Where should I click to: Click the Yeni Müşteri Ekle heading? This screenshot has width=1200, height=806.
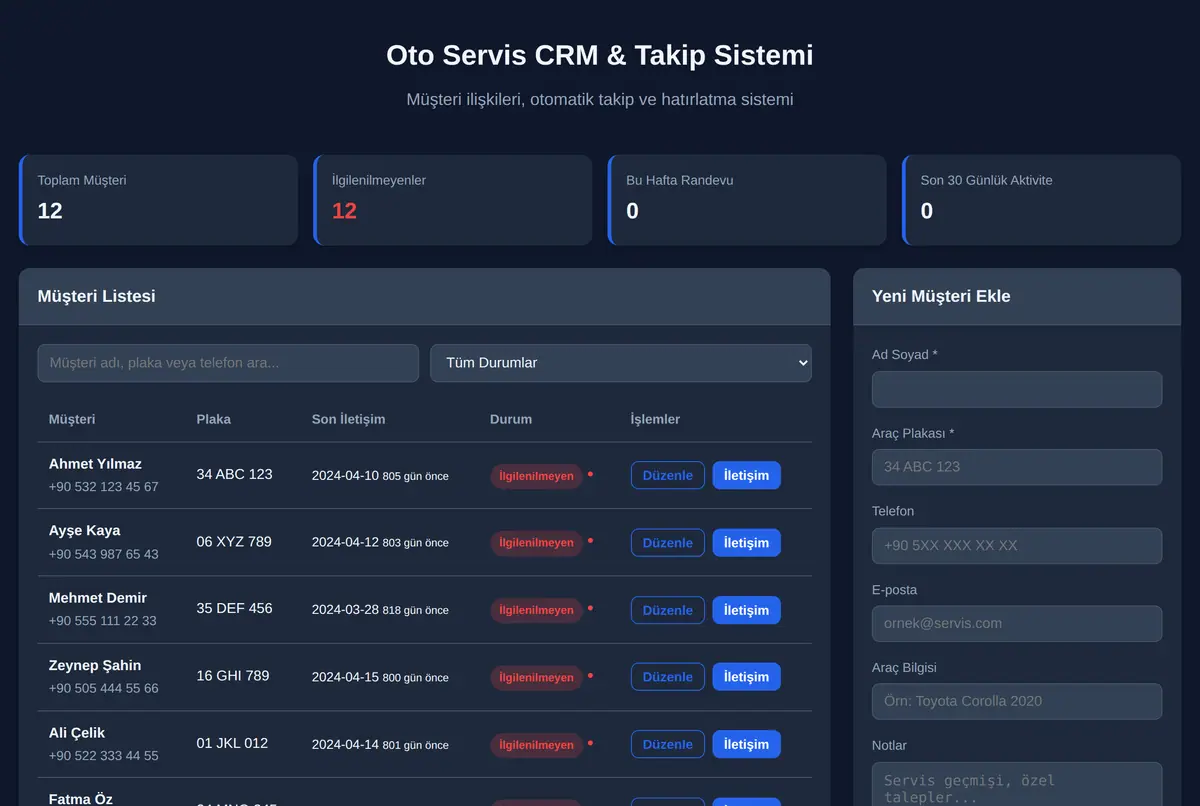(941, 296)
